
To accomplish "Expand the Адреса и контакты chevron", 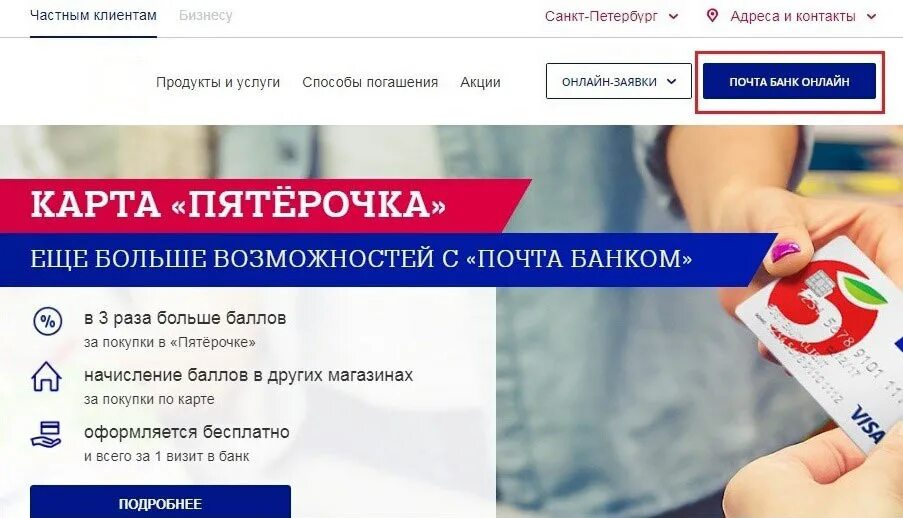I will [x=871, y=17].
